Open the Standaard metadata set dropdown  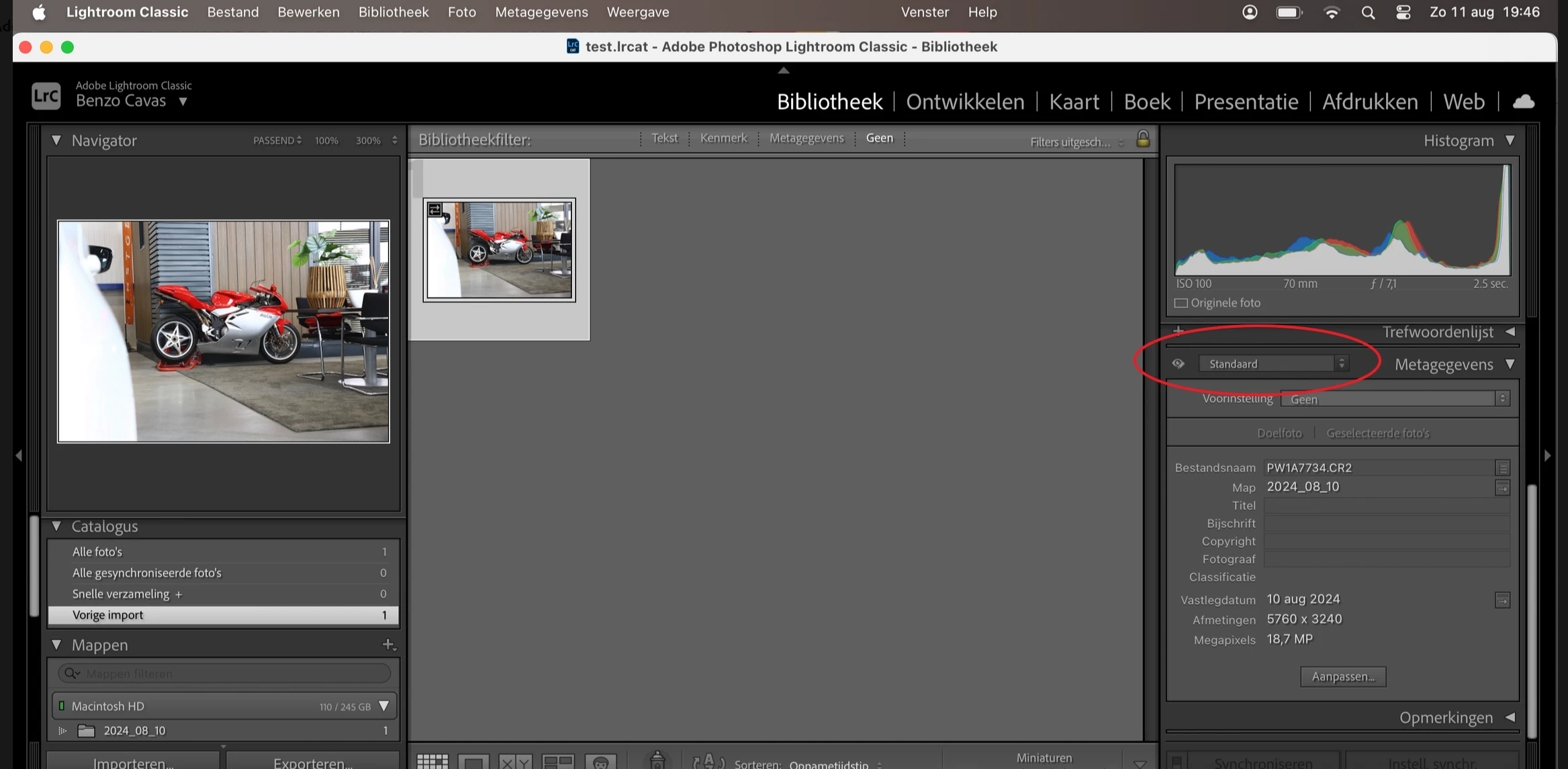1273,364
